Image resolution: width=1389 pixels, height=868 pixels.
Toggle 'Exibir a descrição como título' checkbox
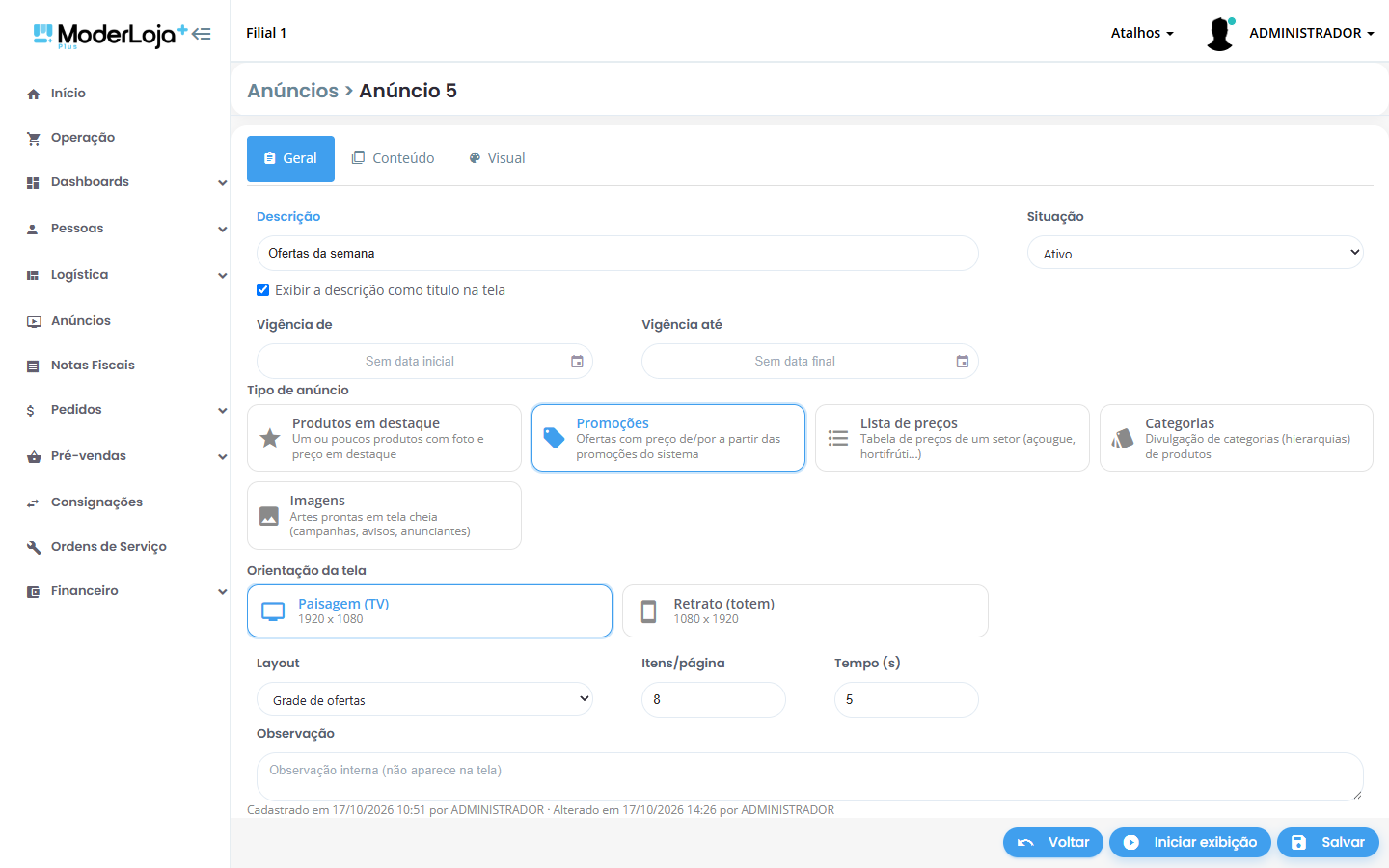coord(263,290)
